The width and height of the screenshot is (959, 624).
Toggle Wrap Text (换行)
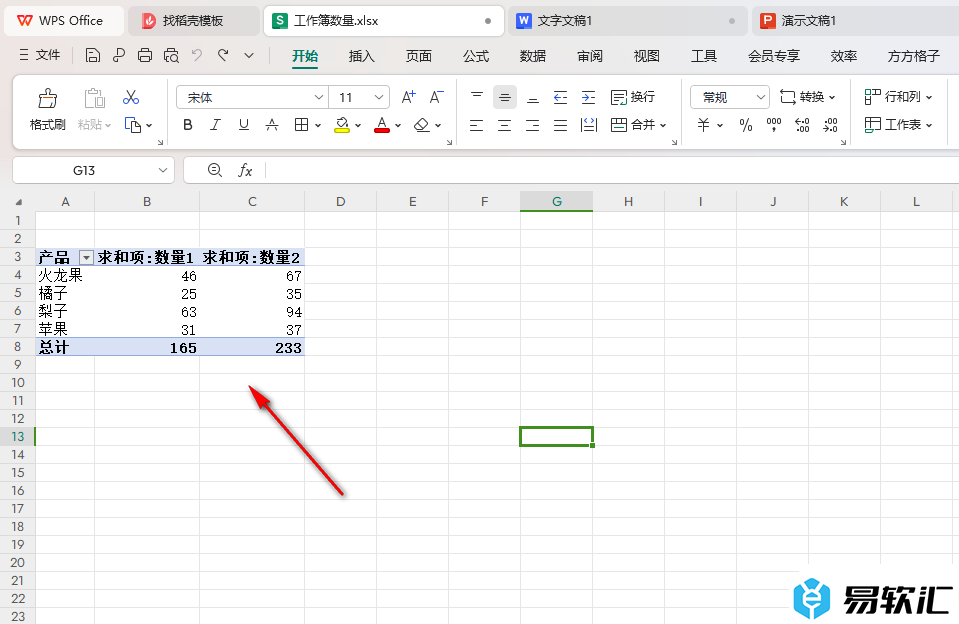point(633,97)
